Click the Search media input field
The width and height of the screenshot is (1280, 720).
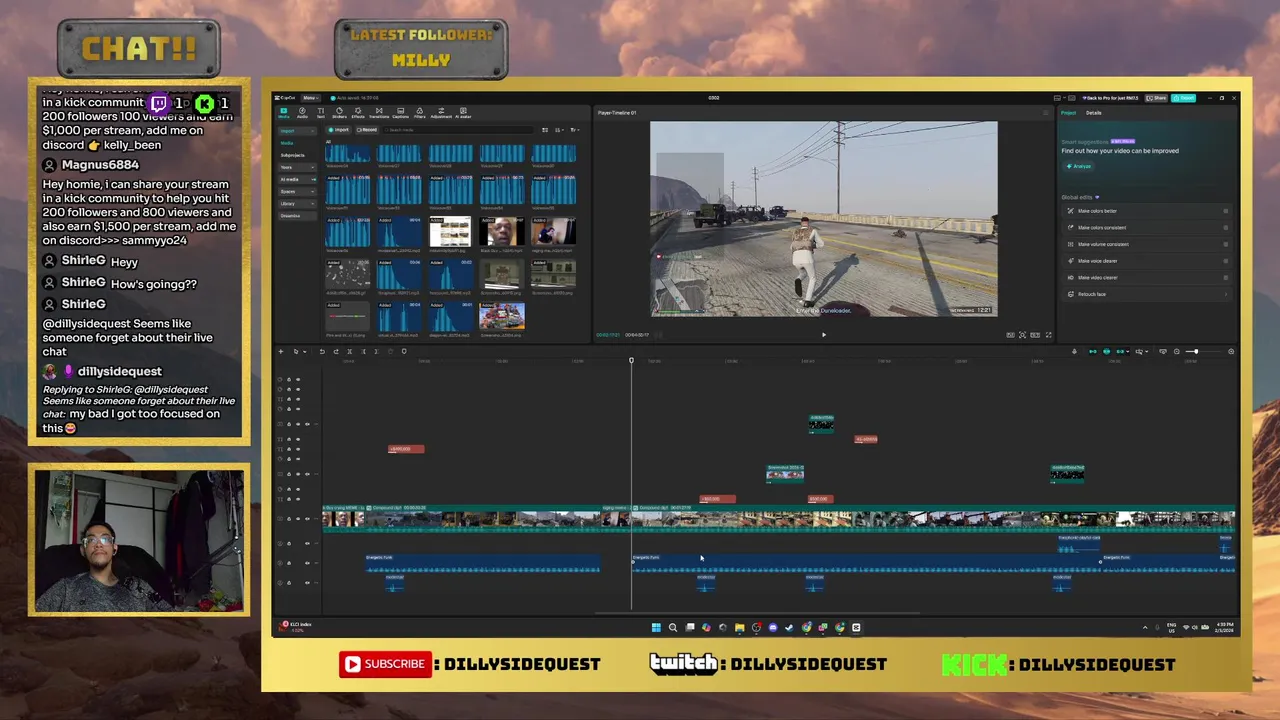[458, 130]
